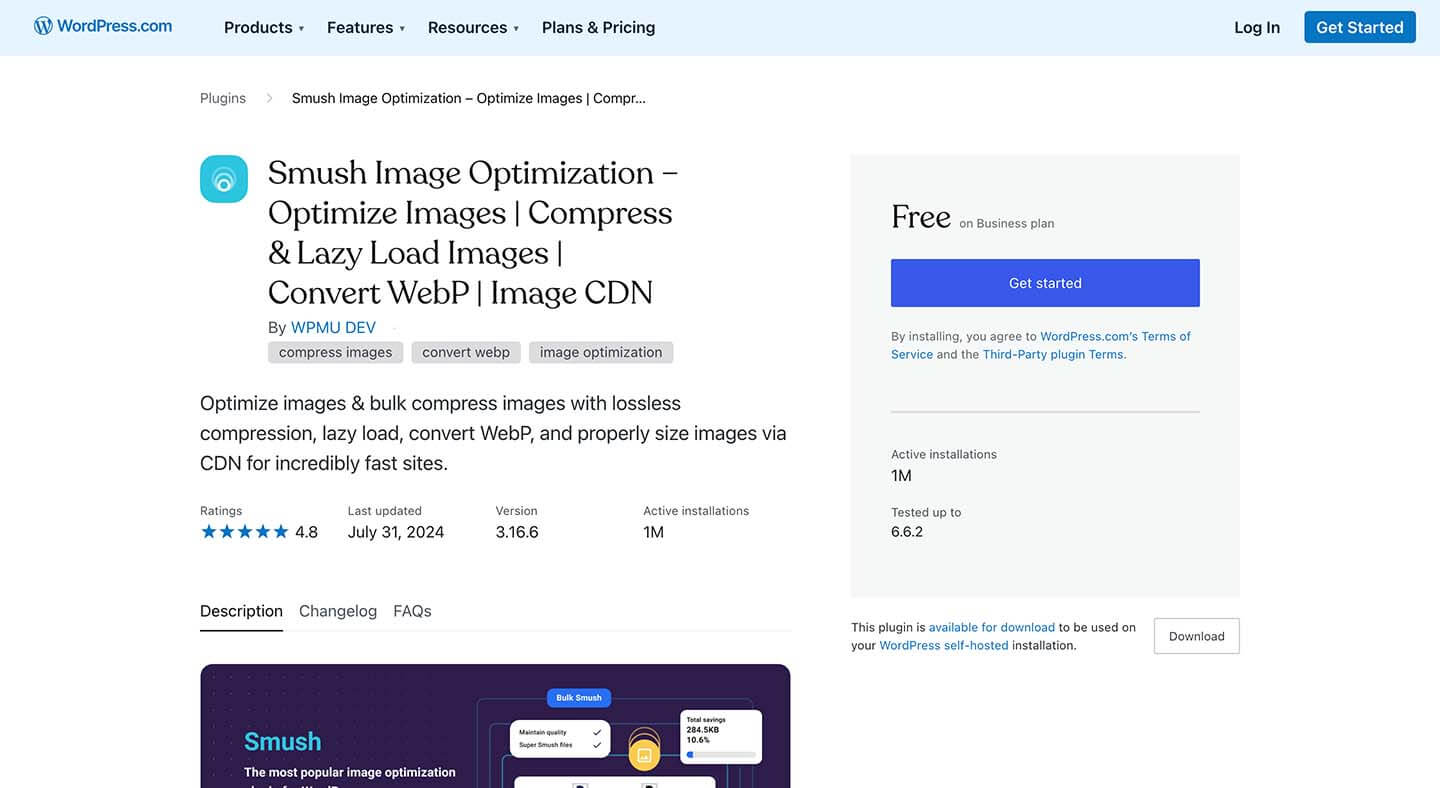Click the breadcrumb chevron separator
The image size is (1440, 788).
click(x=269, y=98)
